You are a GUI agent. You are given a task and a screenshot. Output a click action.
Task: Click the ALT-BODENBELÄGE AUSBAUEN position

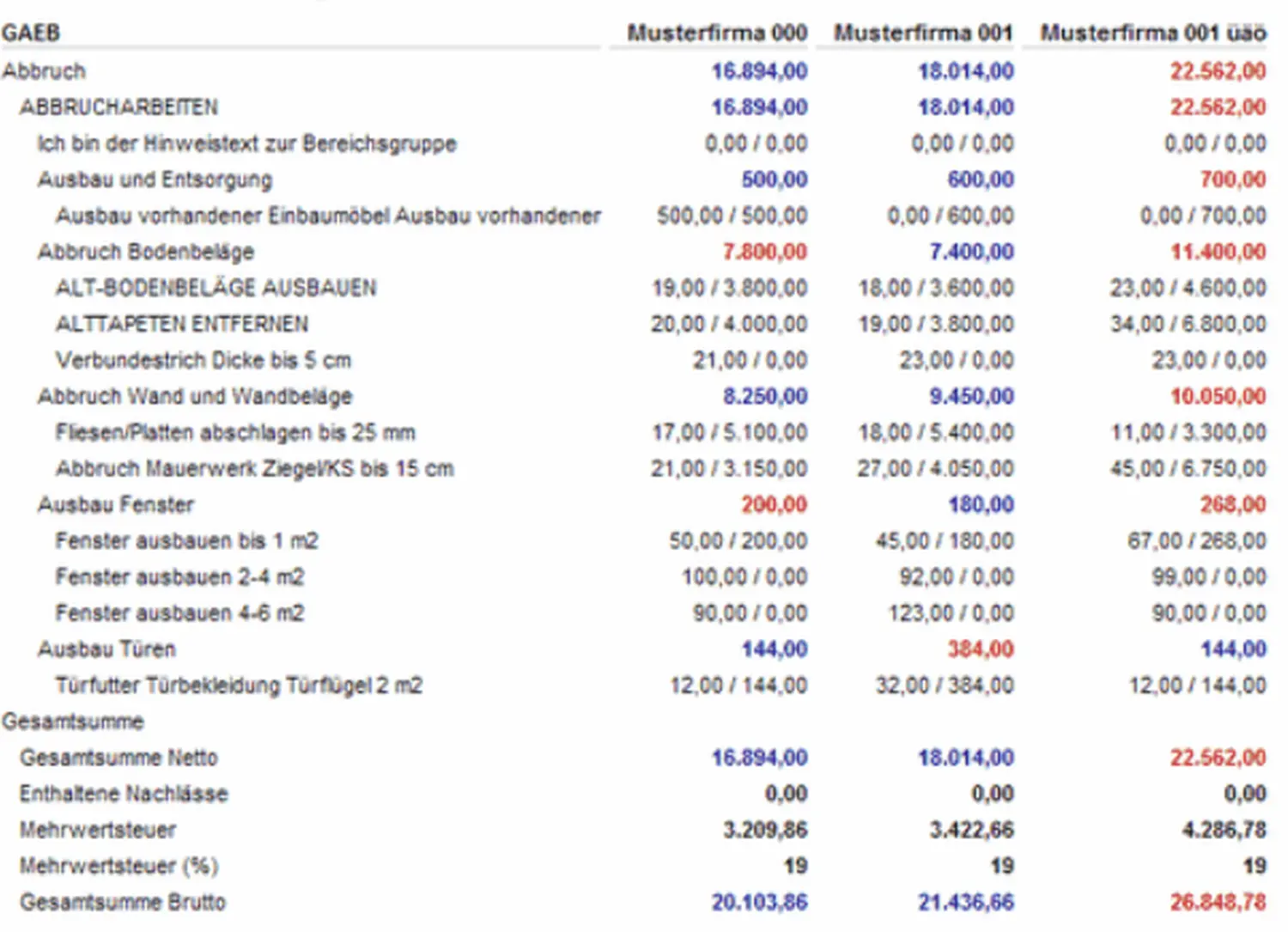click(216, 288)
